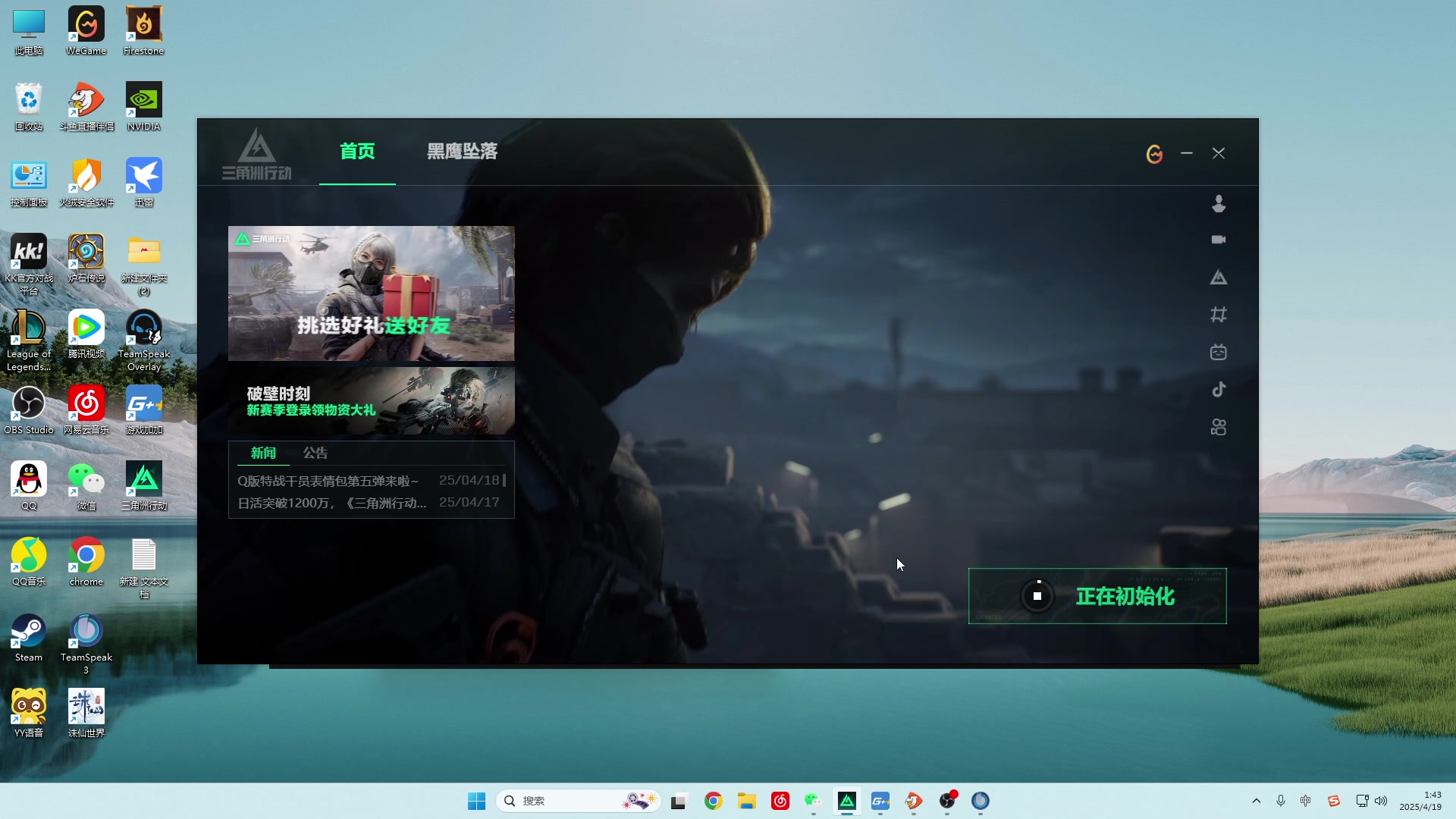Image resolution: width=1456 pixels, height=819 pixels.
Task: Select Steam desktop icon
Action: [x=29, y=638]
